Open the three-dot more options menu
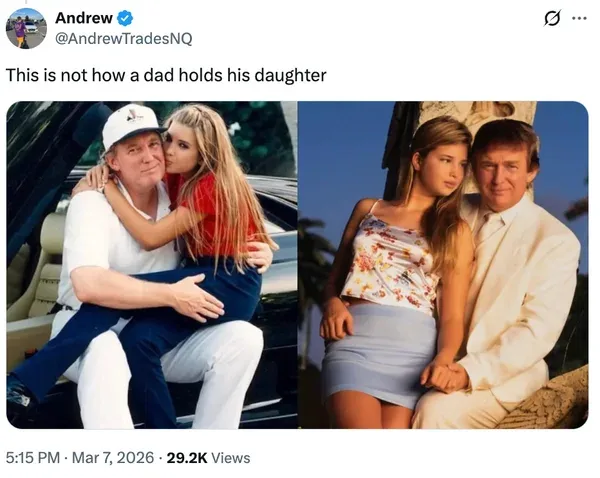 coord(579,18)
